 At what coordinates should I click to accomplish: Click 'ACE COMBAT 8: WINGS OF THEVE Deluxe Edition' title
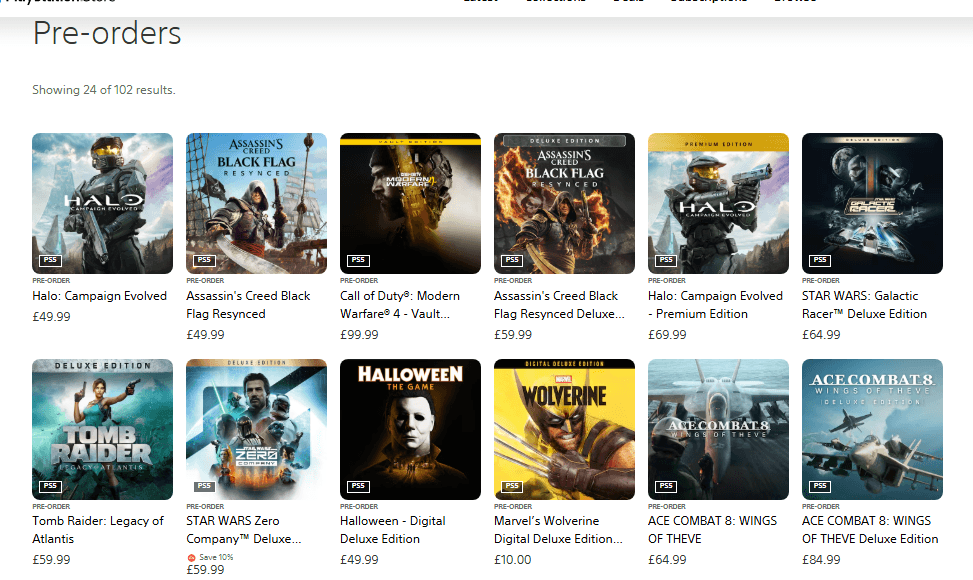pyautogui.click(x=870, y=530)
